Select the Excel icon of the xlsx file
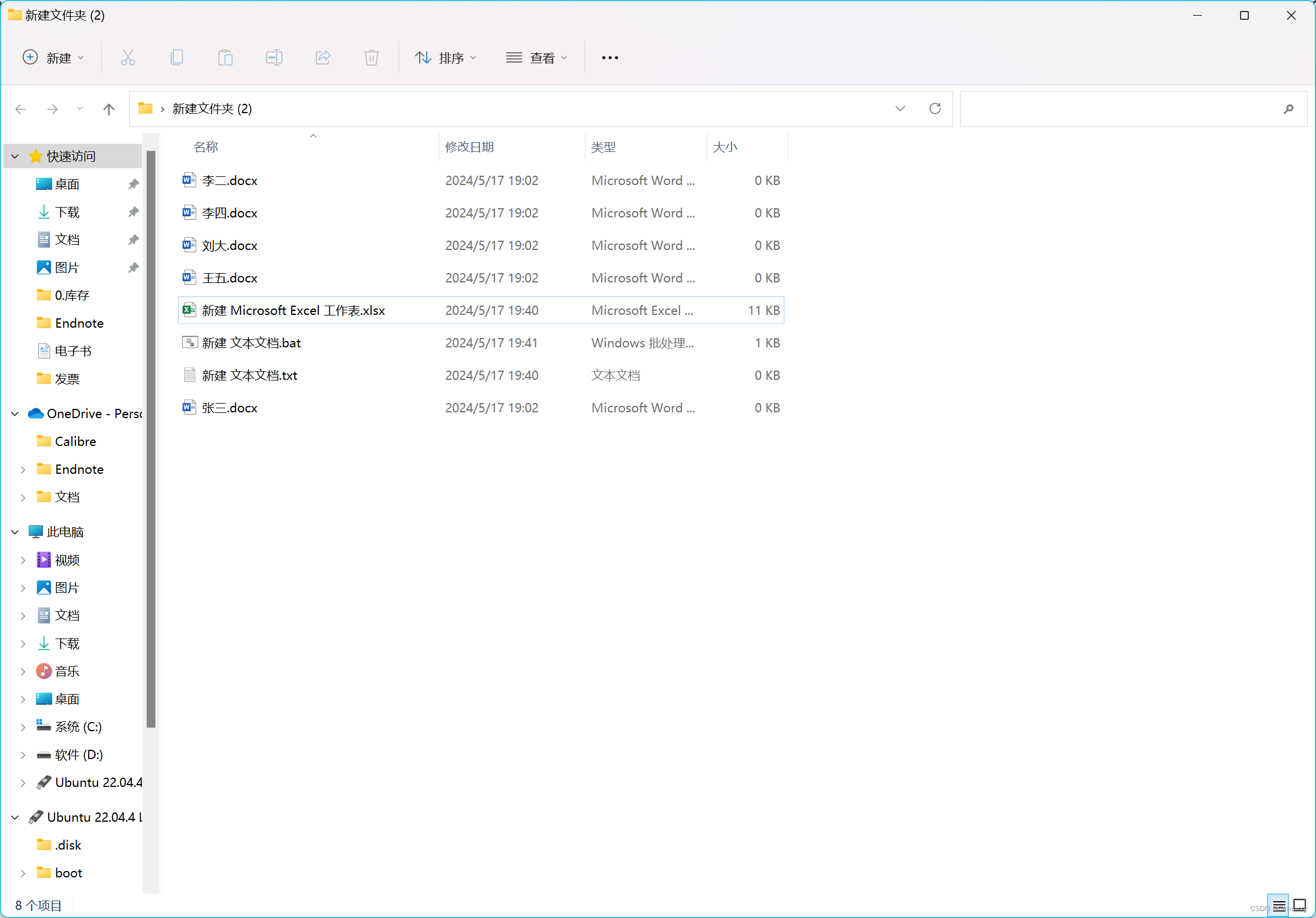 tap(189, 310)
